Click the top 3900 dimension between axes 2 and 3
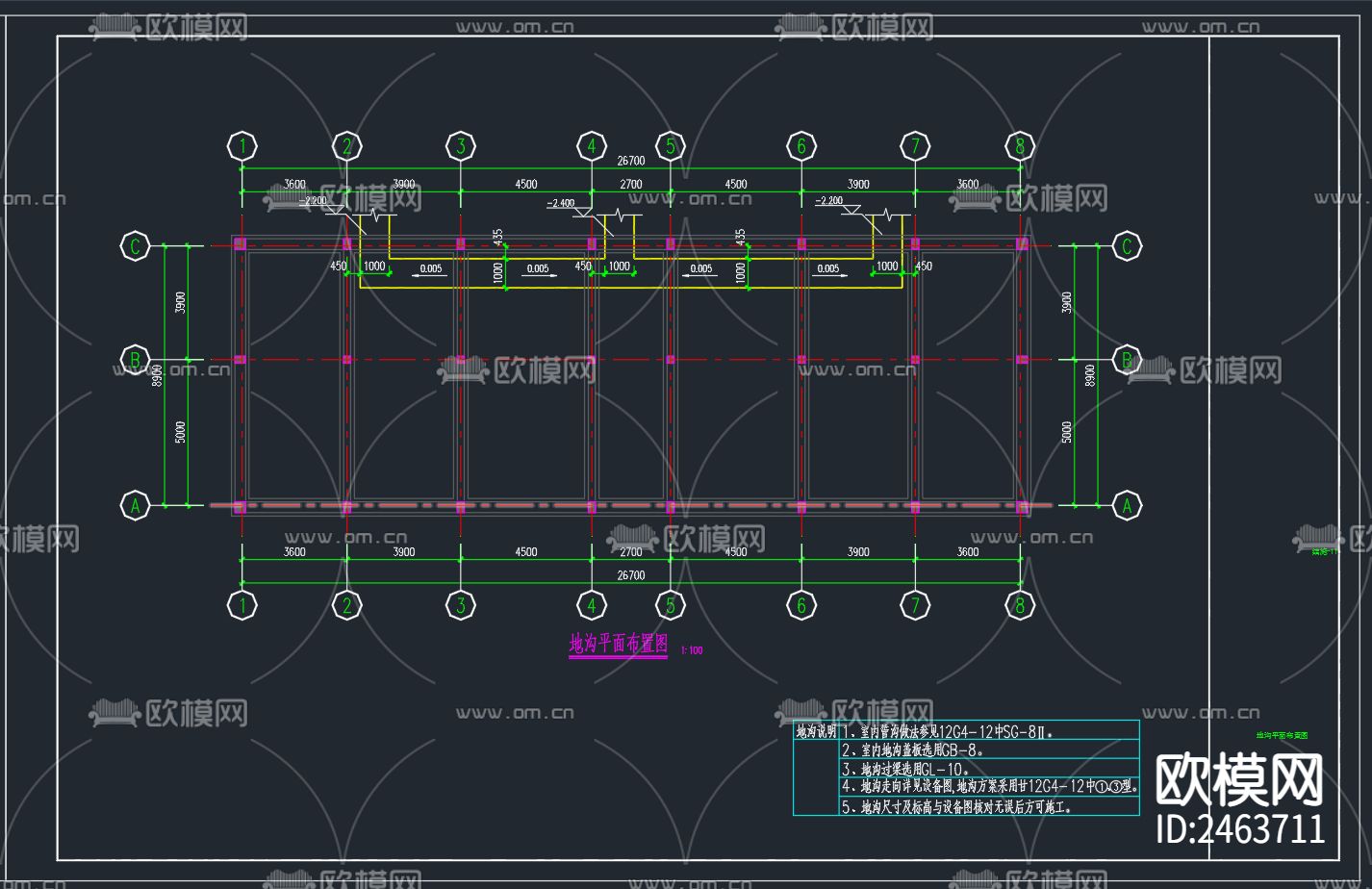The height and width of the screenshot is (889, 1372). 404,184
